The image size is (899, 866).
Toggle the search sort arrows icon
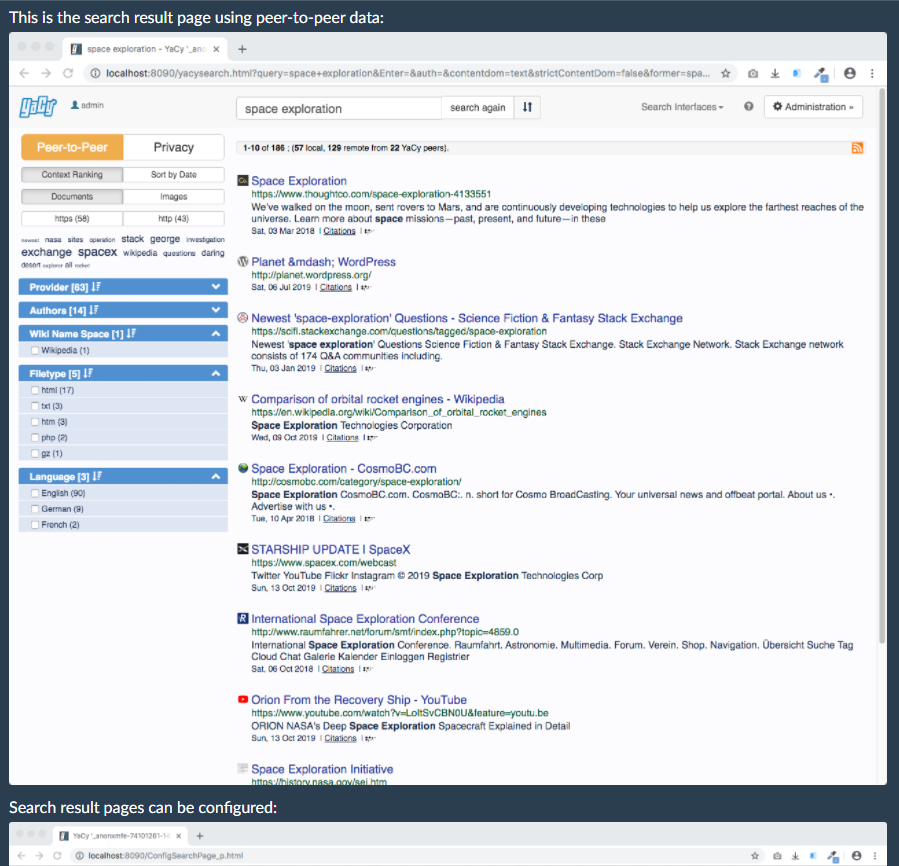[527, 107]
